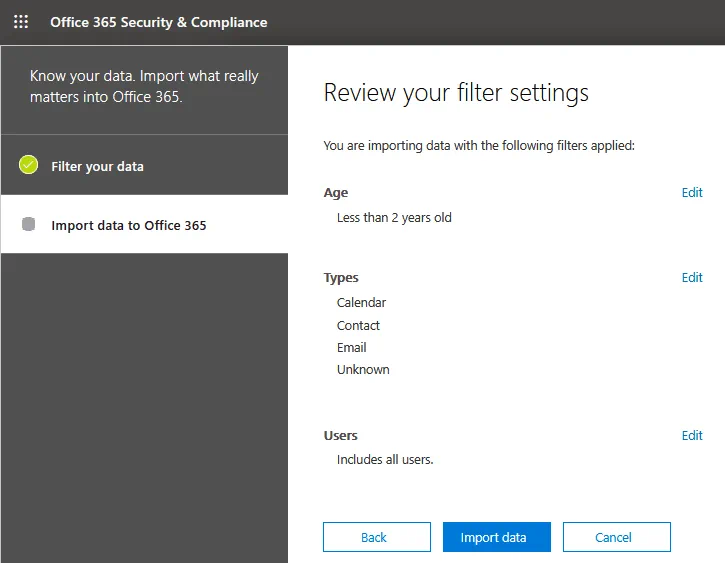Click the green checkmark step icon

coord(28,165)
